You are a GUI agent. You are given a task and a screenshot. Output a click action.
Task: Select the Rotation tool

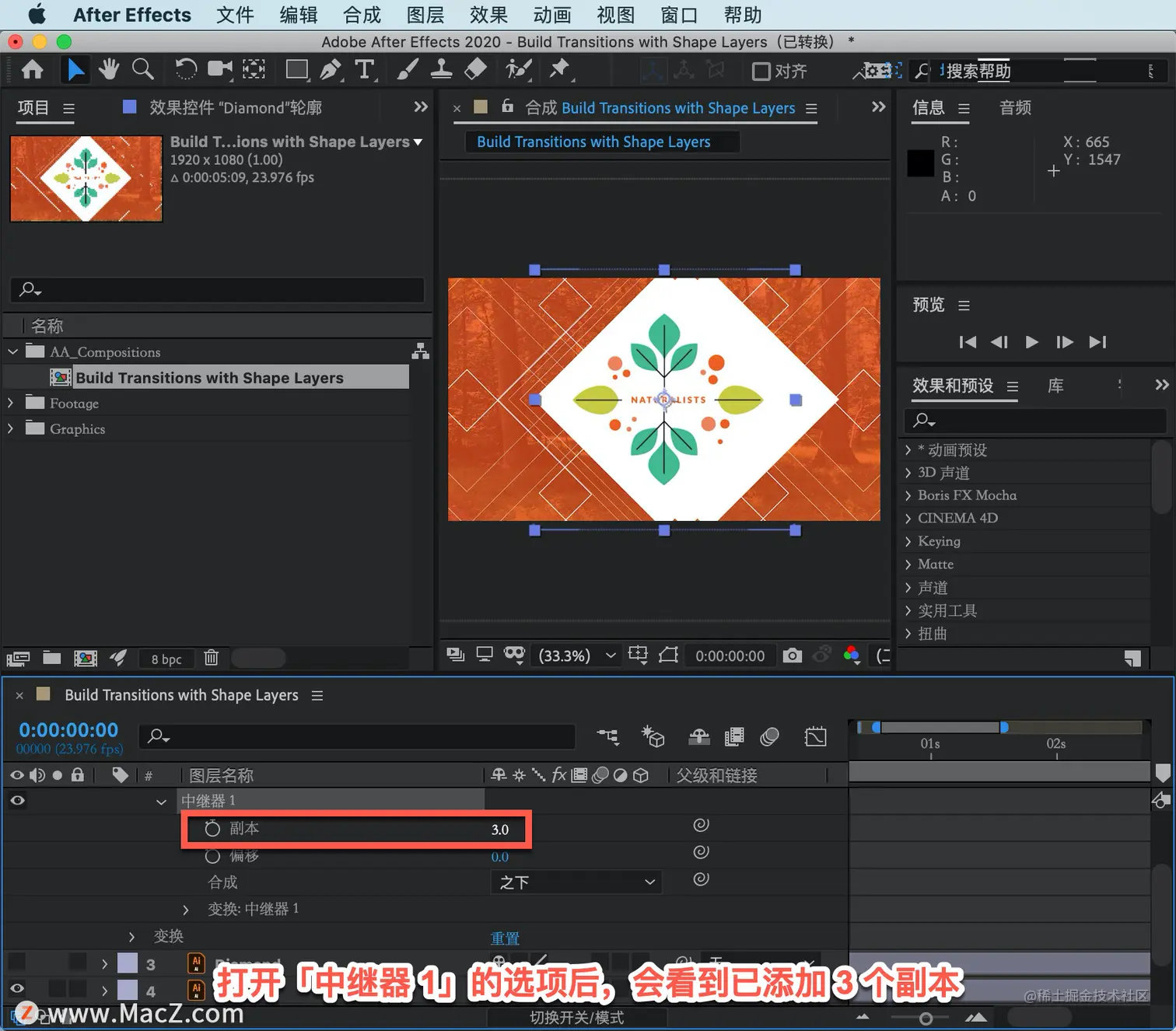[x=185, y=70]
